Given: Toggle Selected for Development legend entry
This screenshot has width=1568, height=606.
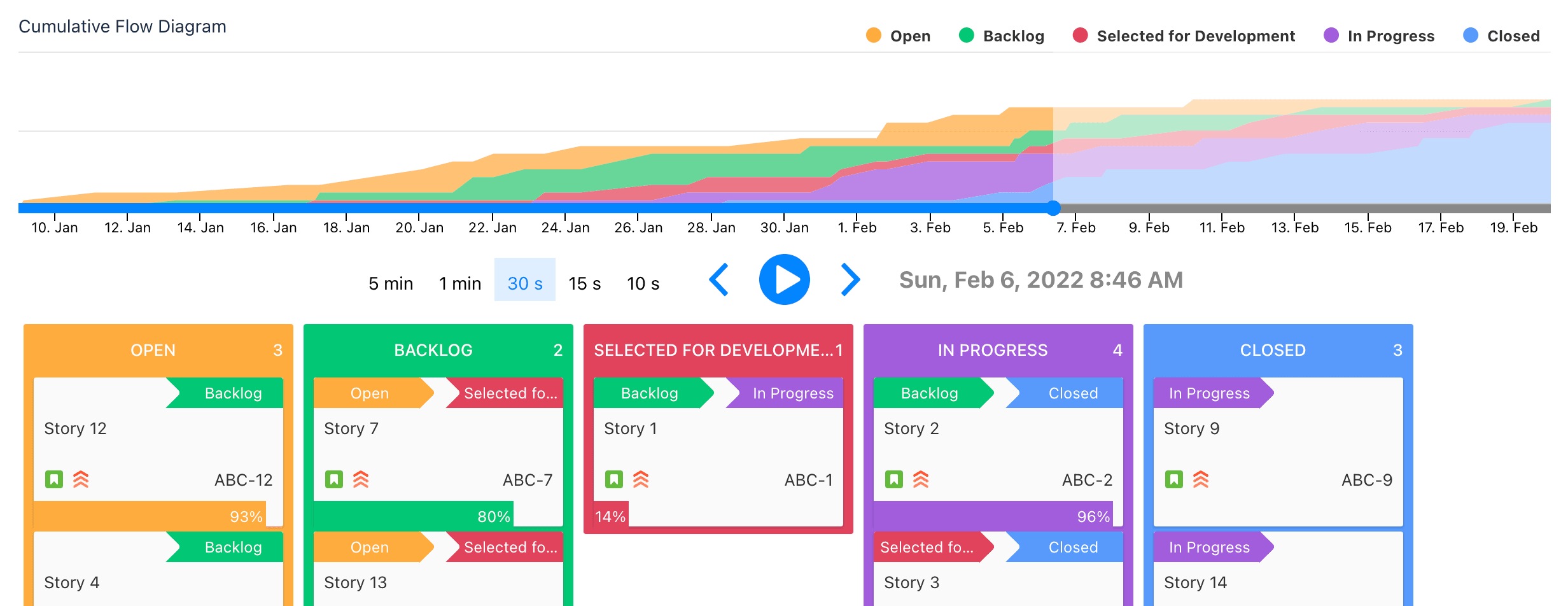Looking at the screenshot, I should (1184, 36).
